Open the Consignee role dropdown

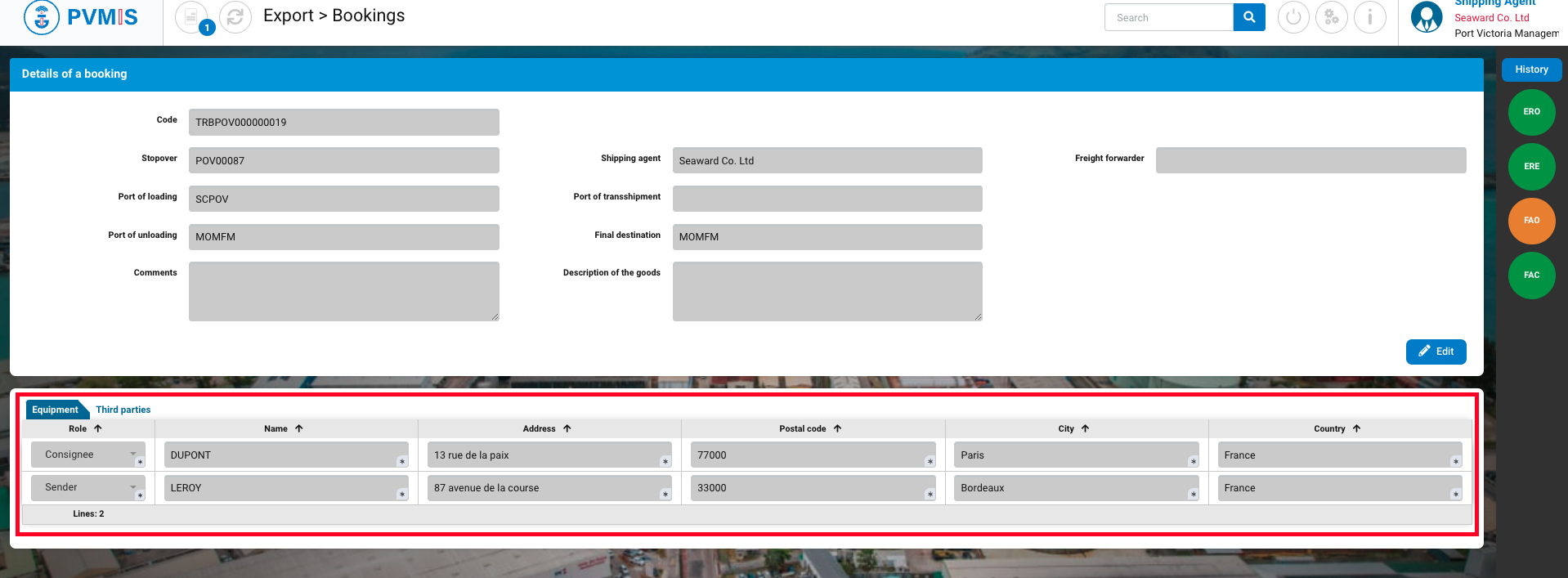click(x=87, y=455)
